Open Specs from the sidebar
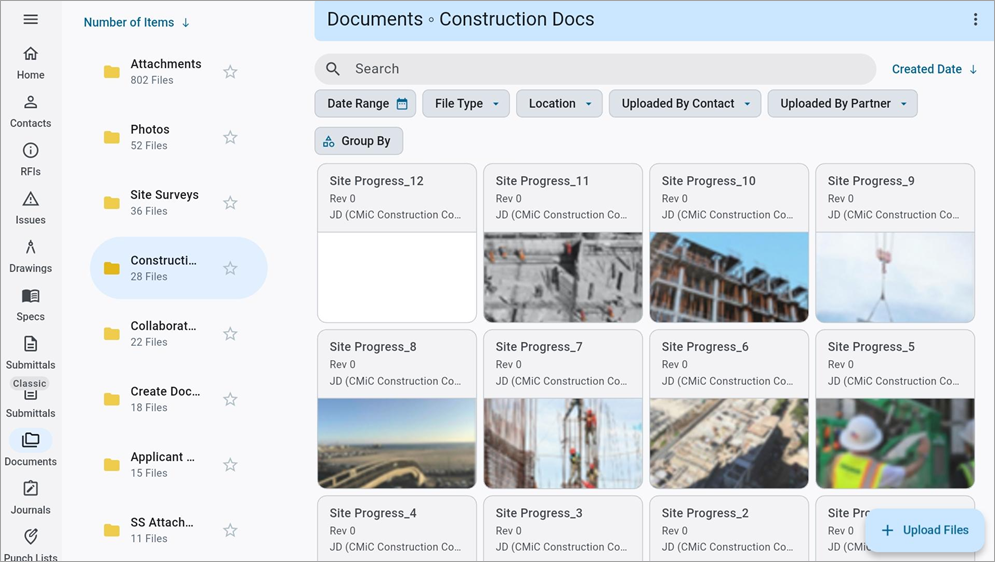Image resolution: width=995 pixels, height=562 pixels. [30, 304]
